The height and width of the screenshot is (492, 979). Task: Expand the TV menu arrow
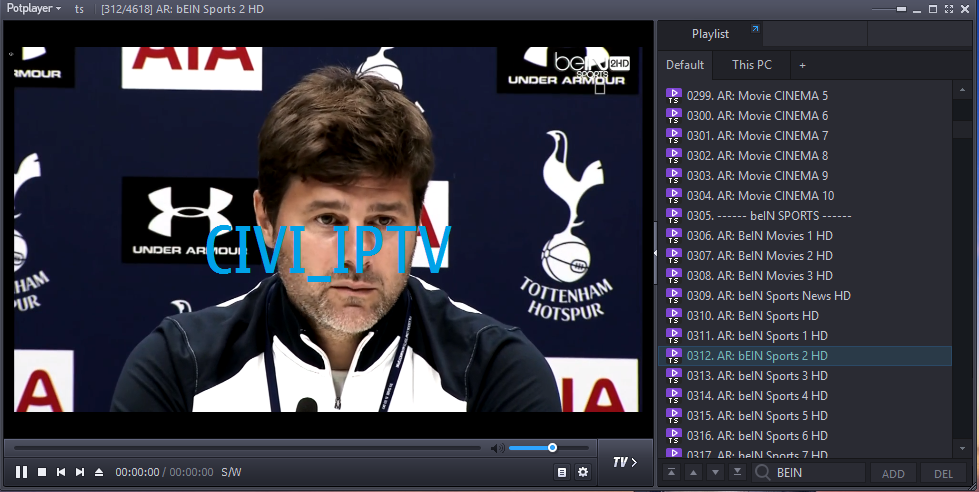click(x=625, y=462)
